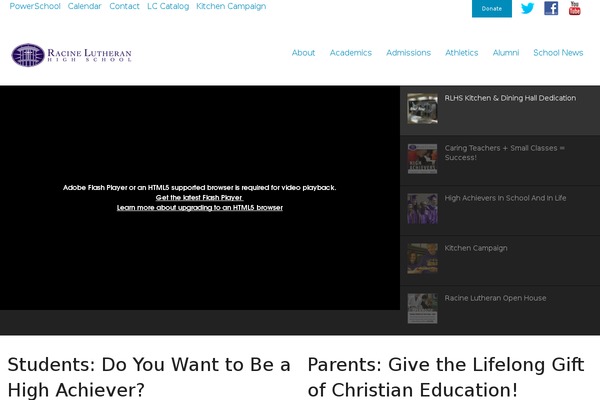Open the Athletics menu
This screenshot has width=600, height=400.
[x=461, y=52]
